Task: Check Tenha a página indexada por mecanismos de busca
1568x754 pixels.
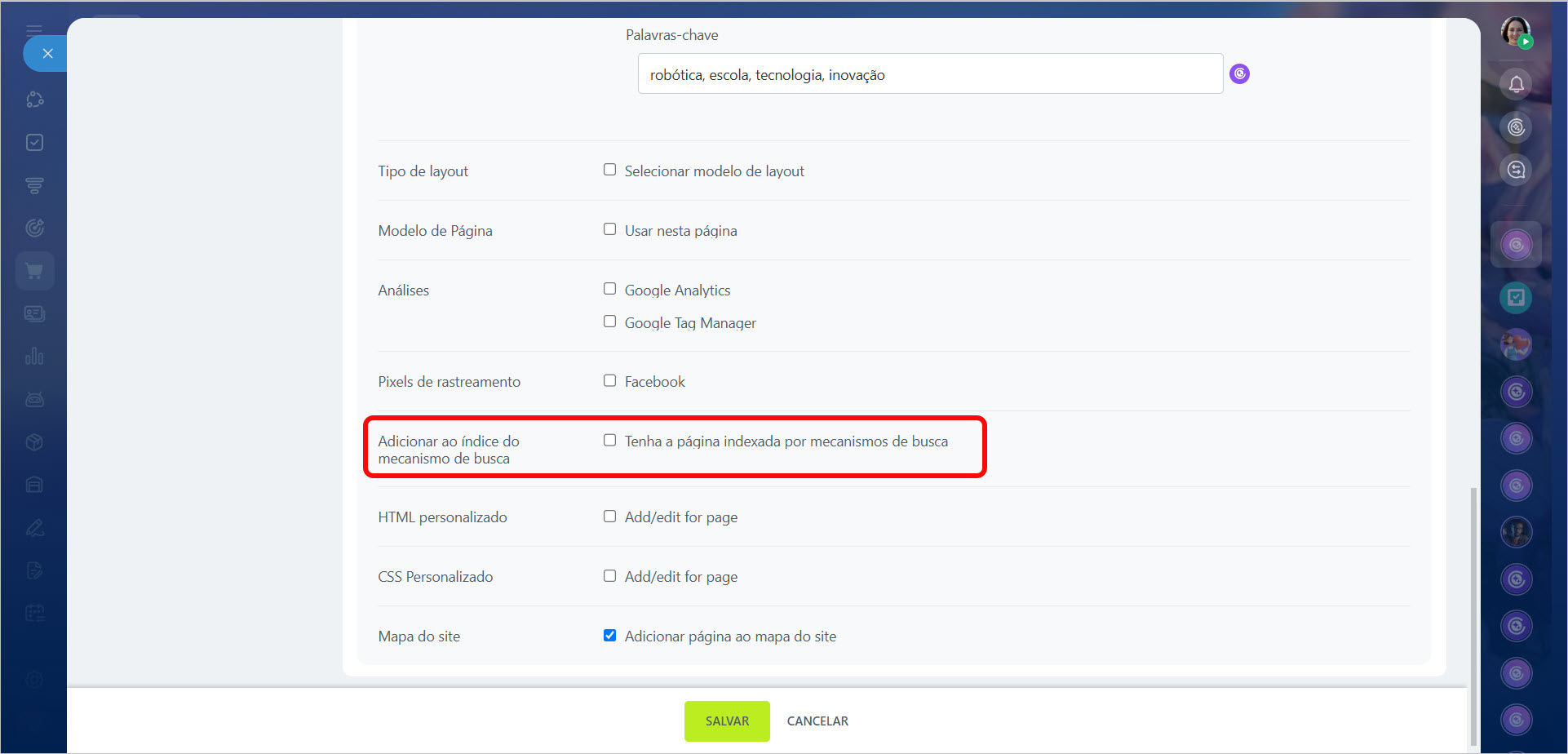Action: (609, 440)
